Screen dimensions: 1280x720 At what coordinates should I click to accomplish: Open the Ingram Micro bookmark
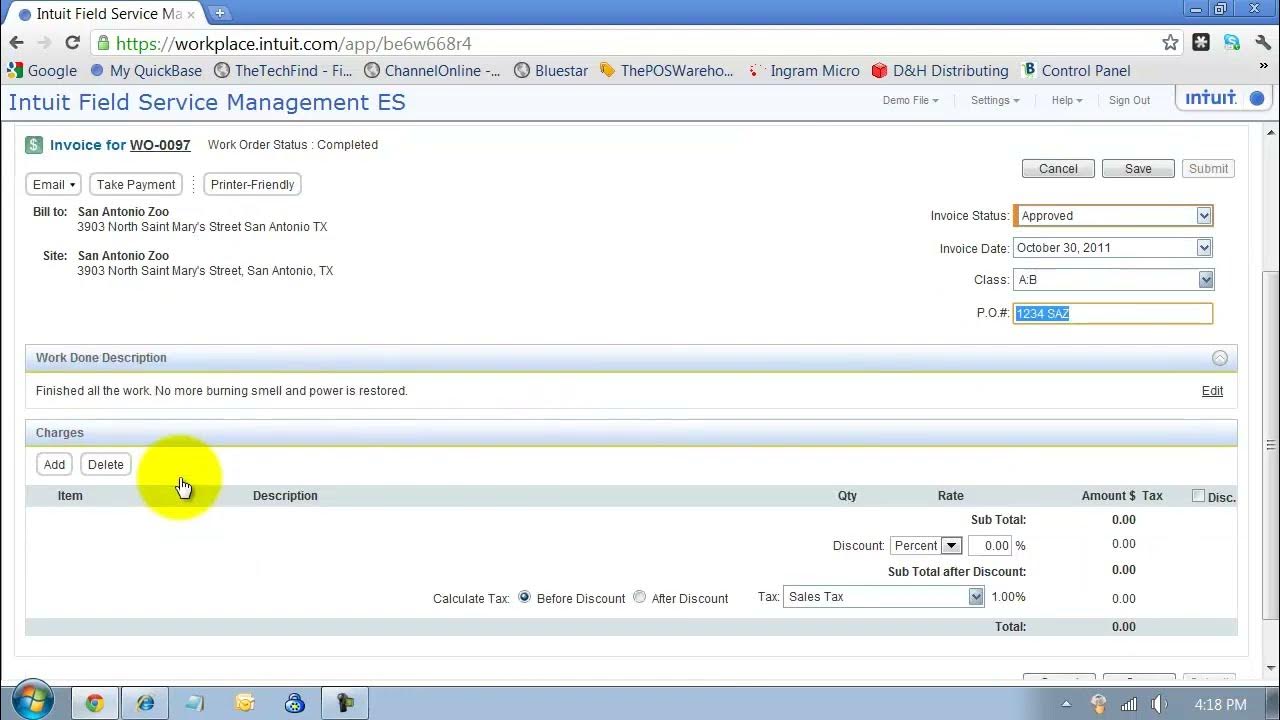[803, 71]
